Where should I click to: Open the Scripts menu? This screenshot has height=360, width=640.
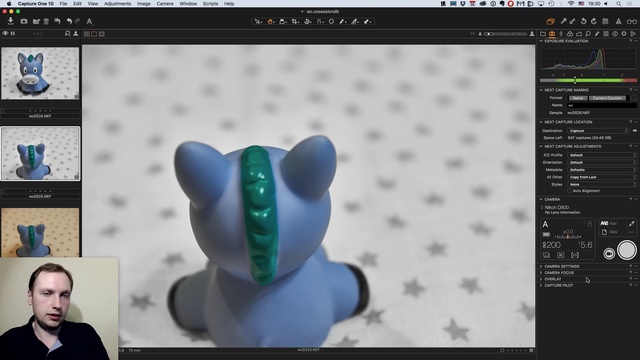tap(210, 4)
